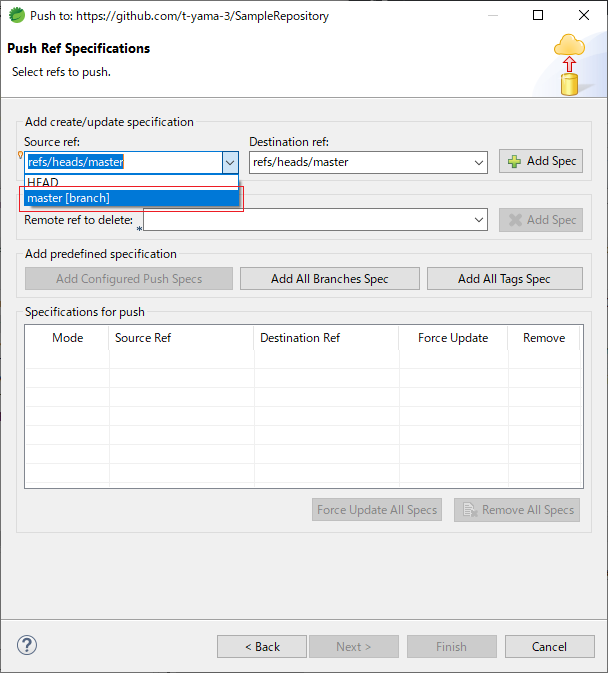Screen dimensions: 608x673
Task: Click the Source Ref column header
Action: [x=181, y=338]
